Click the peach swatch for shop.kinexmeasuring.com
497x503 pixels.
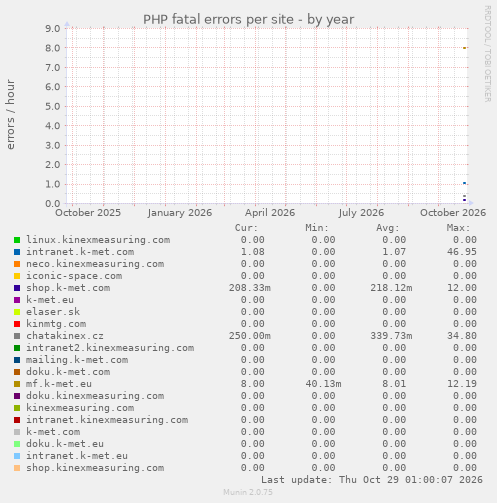[17, 468]
